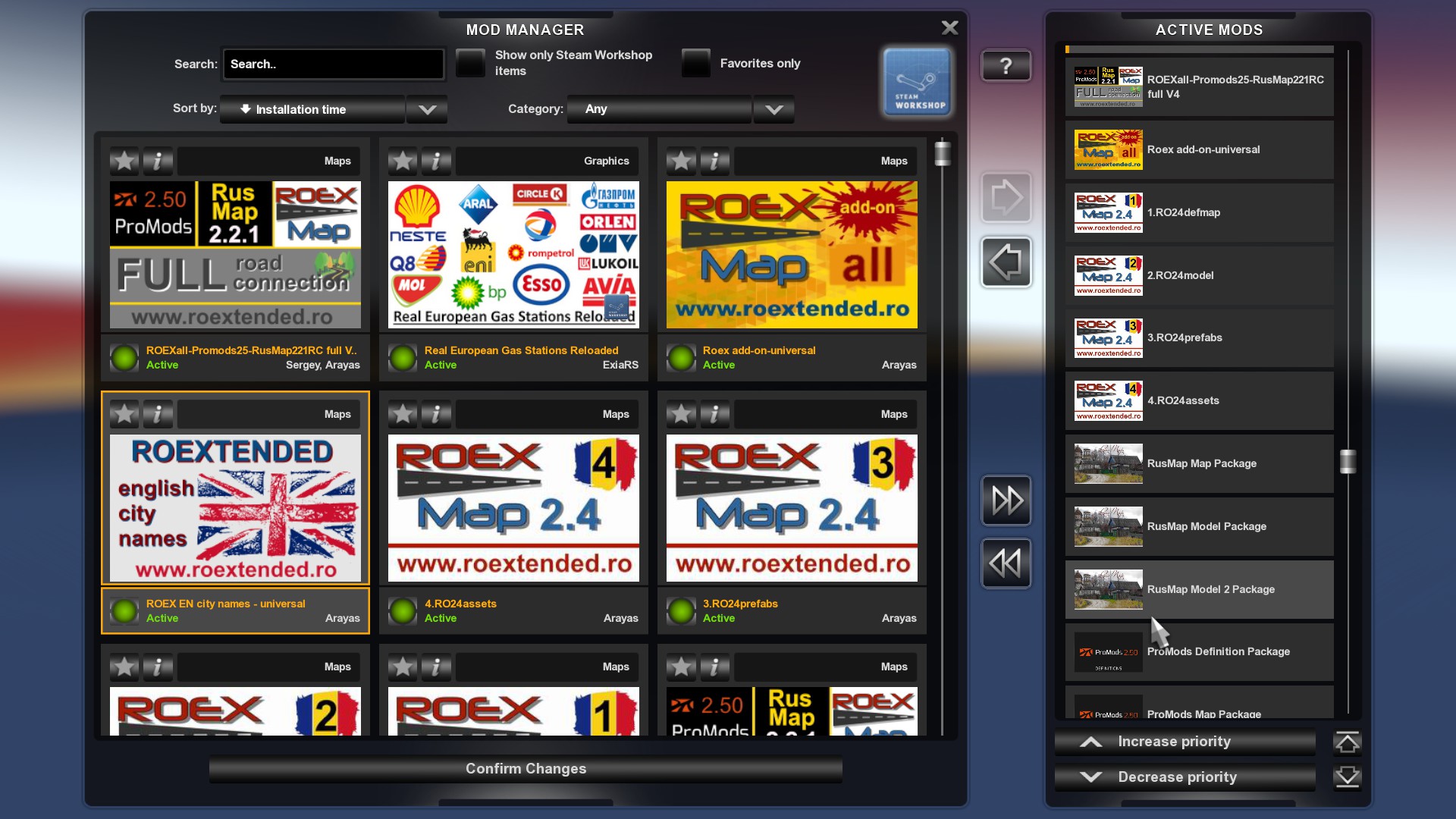
Task: Click Decrease priority button
Action: 1185,777
